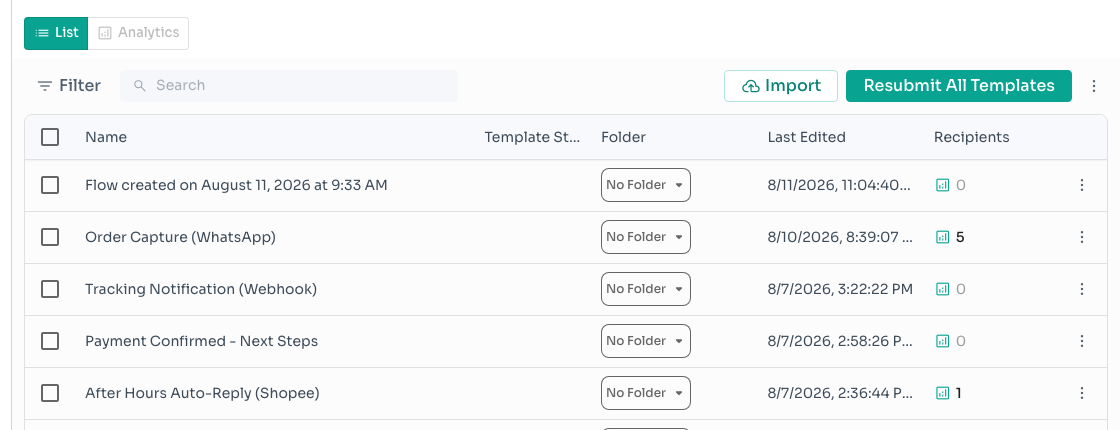
Task: Open the Order Capture (WhatsApp) flow
Action: (x=180, y=237)
